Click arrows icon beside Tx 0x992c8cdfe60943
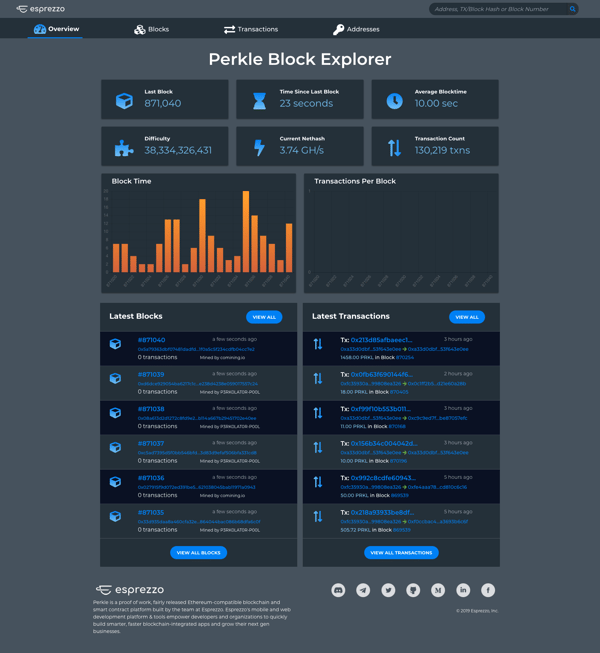Viewport: 600px width, 653px height. [318, 482]
